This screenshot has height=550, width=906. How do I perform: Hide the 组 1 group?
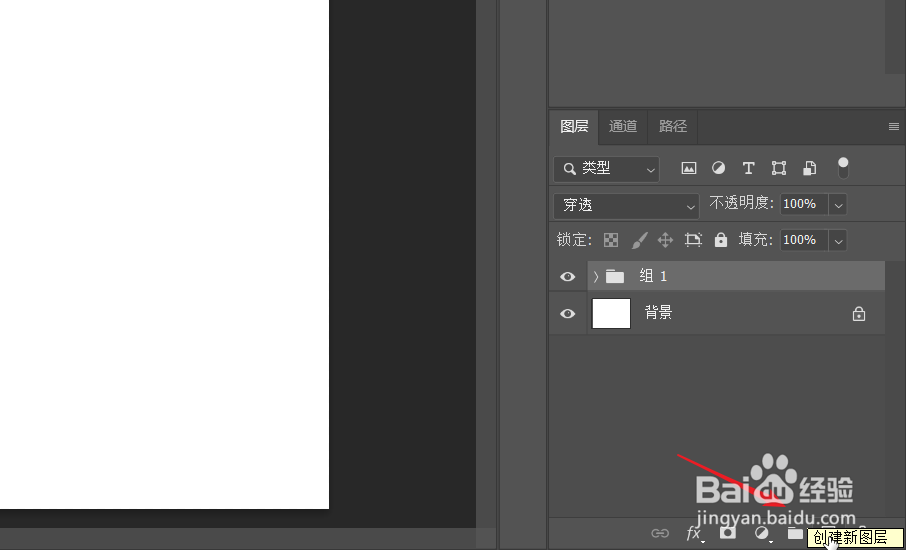tap(567, 277)
